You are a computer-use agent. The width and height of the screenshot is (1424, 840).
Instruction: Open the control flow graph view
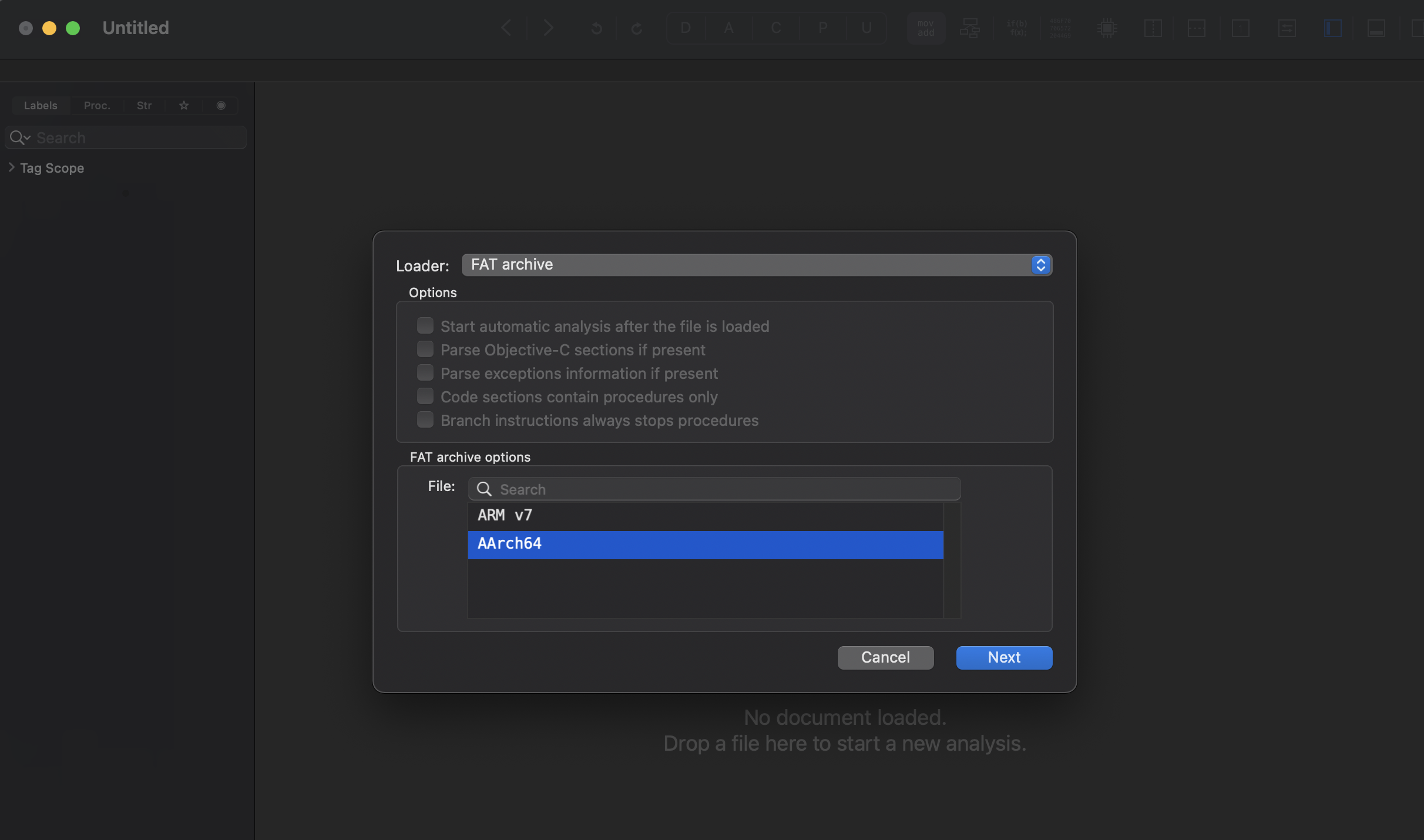click(969, 28)
